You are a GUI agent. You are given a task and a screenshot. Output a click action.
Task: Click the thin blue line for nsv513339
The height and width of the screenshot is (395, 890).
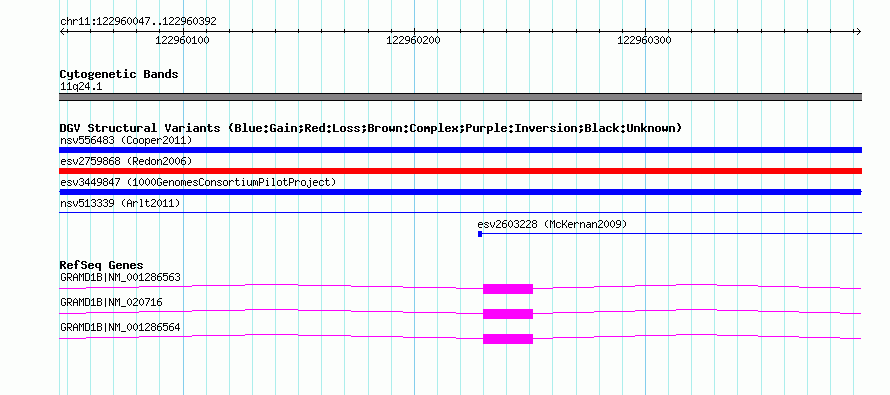point(460,212)
